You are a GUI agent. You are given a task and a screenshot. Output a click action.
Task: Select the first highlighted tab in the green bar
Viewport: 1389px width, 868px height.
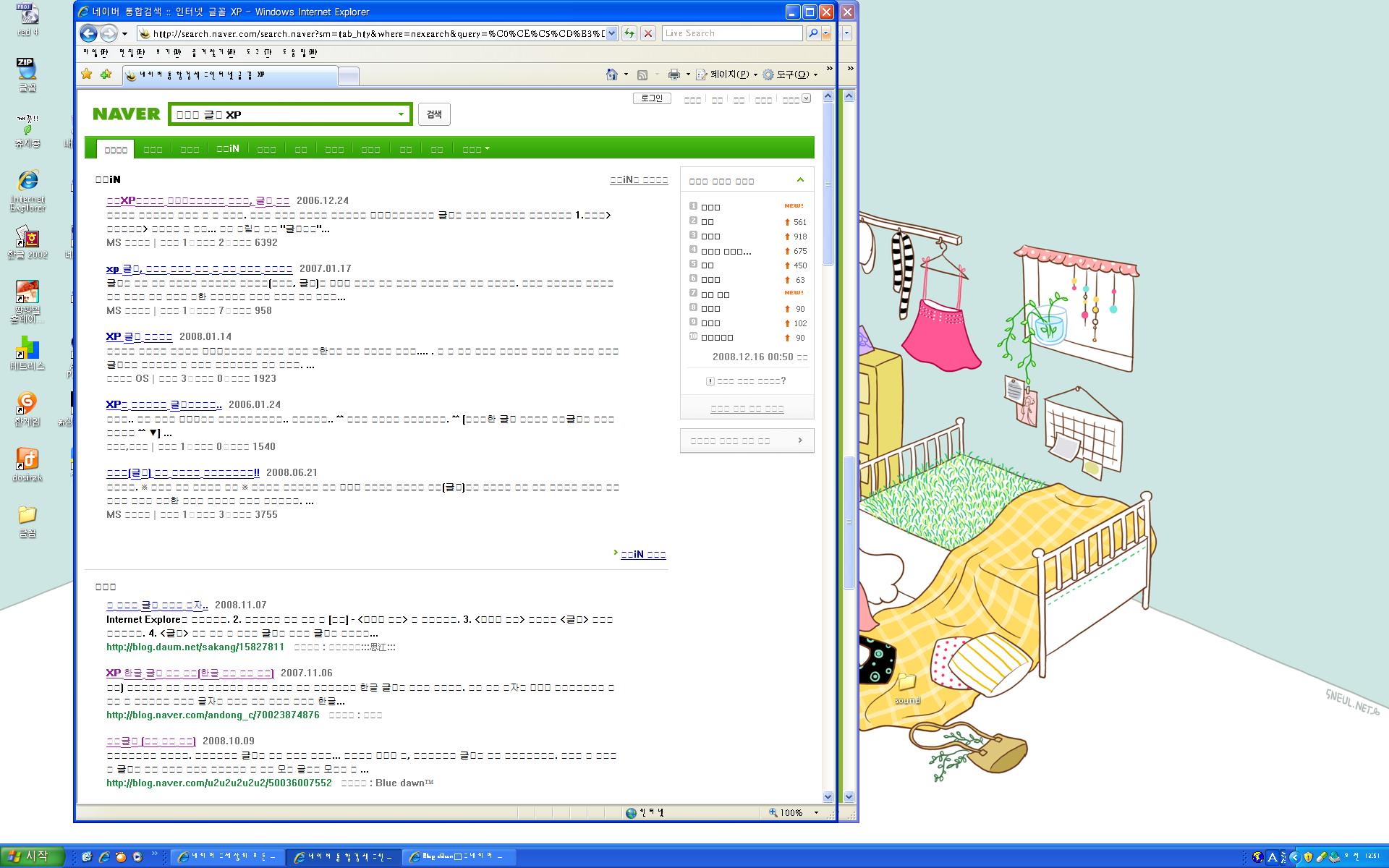[x=116, y=149]
